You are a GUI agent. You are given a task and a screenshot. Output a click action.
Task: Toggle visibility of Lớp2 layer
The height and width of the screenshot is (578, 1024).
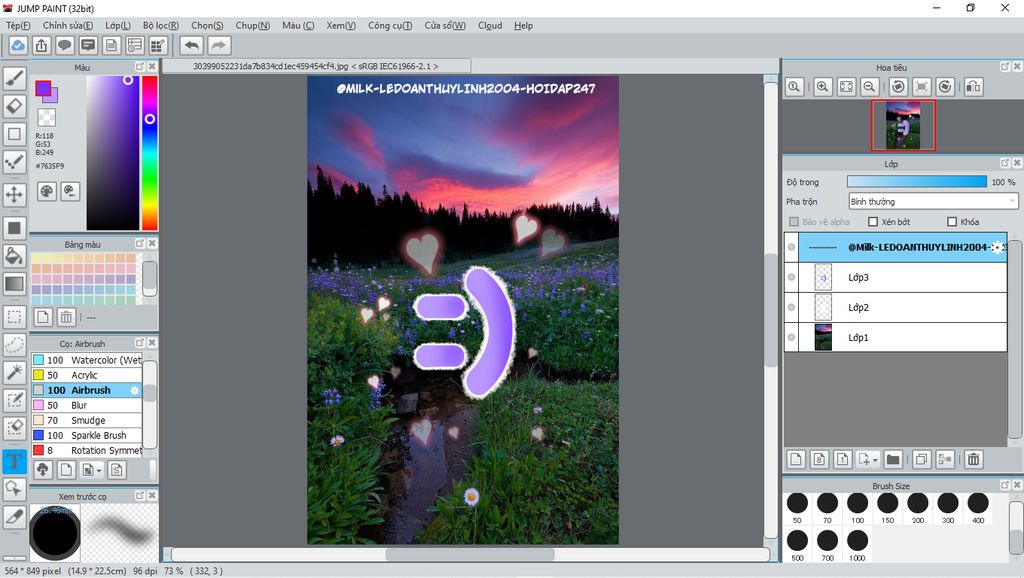(792, 307)
